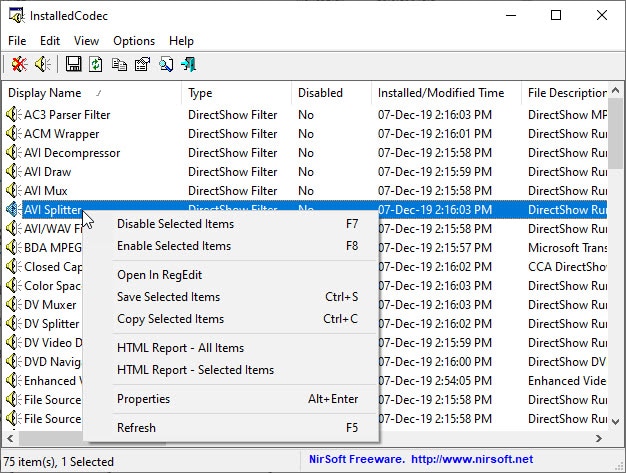Screen dimensions: 626x473
Task: Click the Exit door toolbar icon
Action: click(x=188, y=64)
